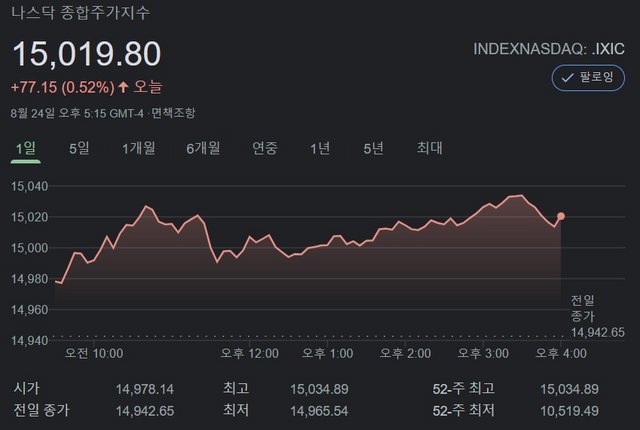The image size is (640, 430).
Task: Click the index price 15,019.80
Action: [x=87, y=53]
